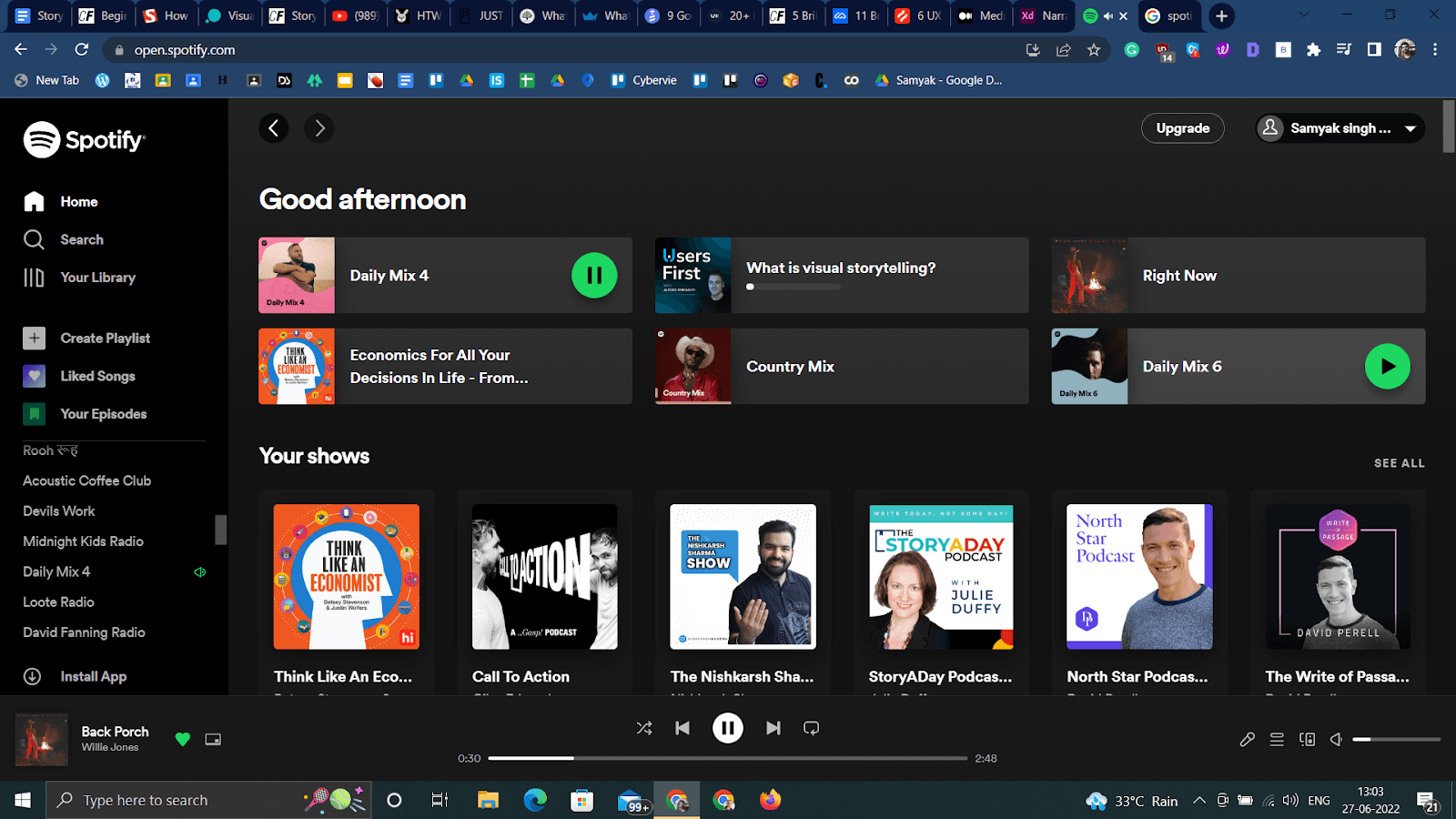The width and height of the screenshot is (1456, 819).
Task: Open the lyrics view icon in the player bar
Action: pyautogui.click(x=1246, y=739)
